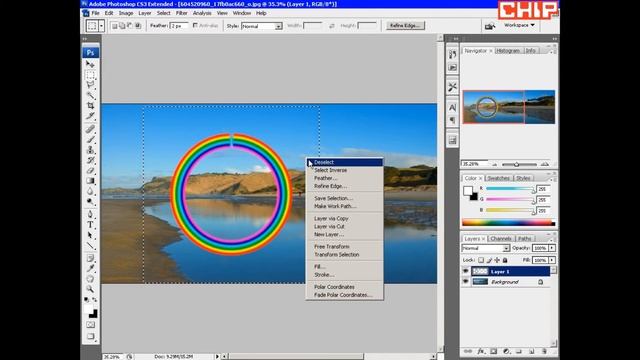Swap foreground and background colors
640x360 pixels.
click(95, 300)
